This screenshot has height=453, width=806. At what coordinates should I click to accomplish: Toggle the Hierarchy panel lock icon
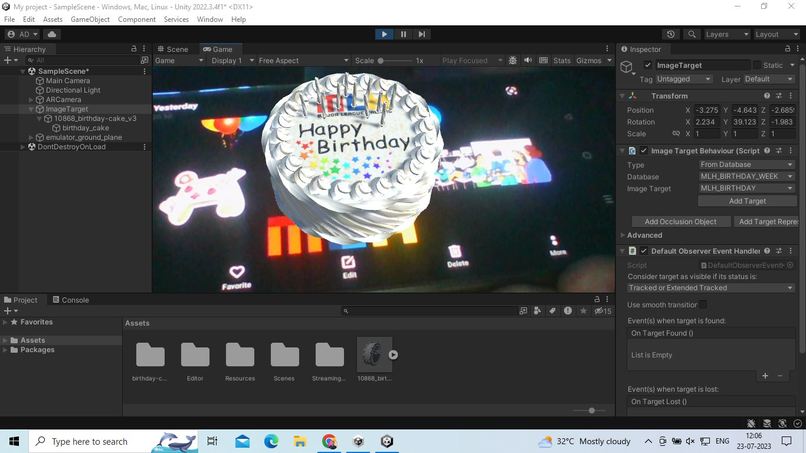134,48
